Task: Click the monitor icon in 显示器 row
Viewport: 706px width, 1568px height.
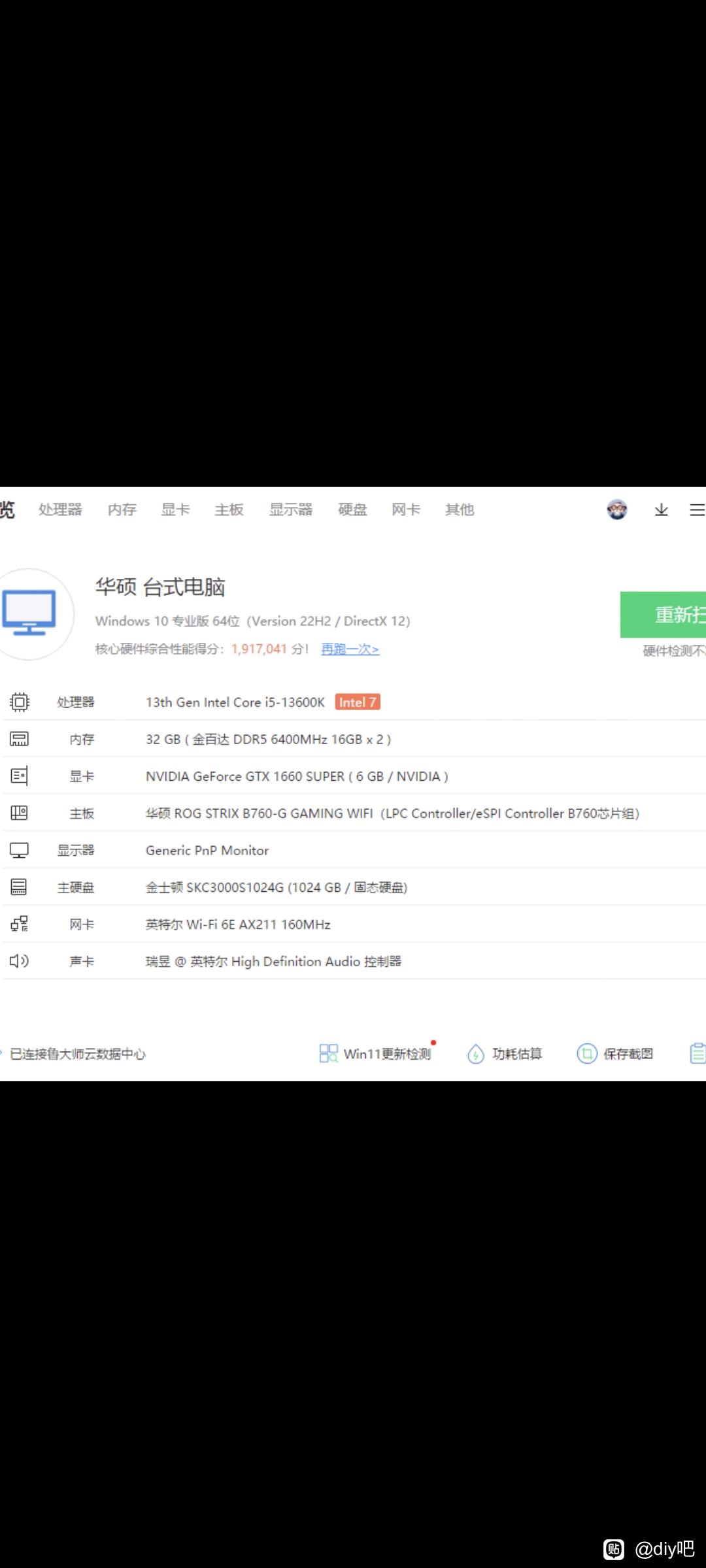Action: pyautogui.click(x=20, y=851)
